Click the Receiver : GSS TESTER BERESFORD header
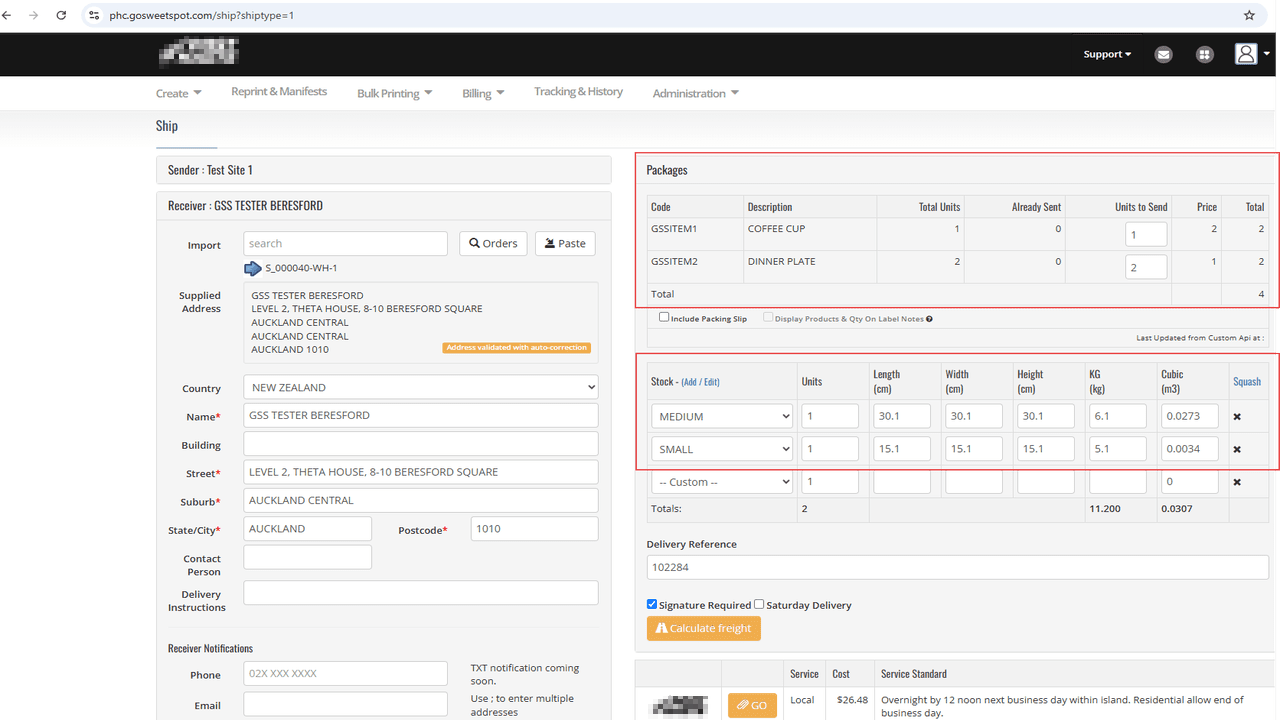Viewport: 1280px width, 720px height. pyautogui.click(x=384, y=206)
